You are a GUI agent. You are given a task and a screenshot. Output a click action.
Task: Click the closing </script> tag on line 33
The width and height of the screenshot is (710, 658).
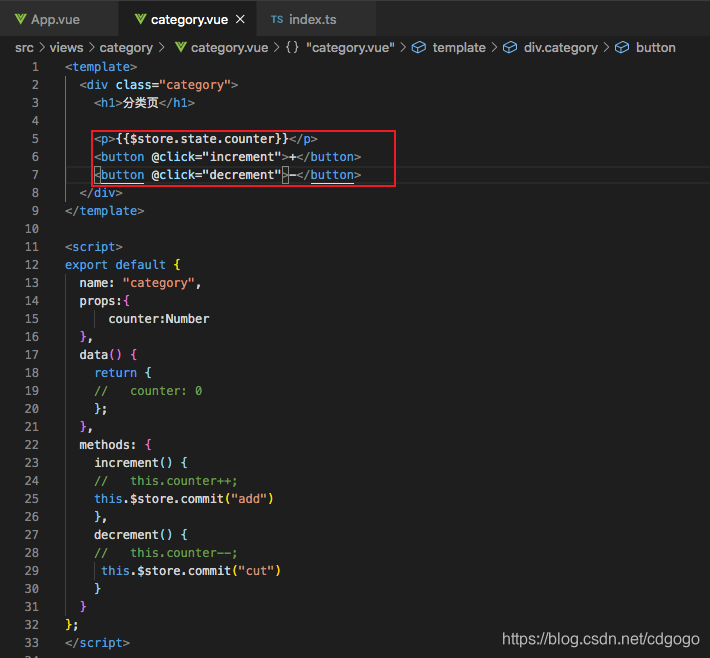(97, 643)
